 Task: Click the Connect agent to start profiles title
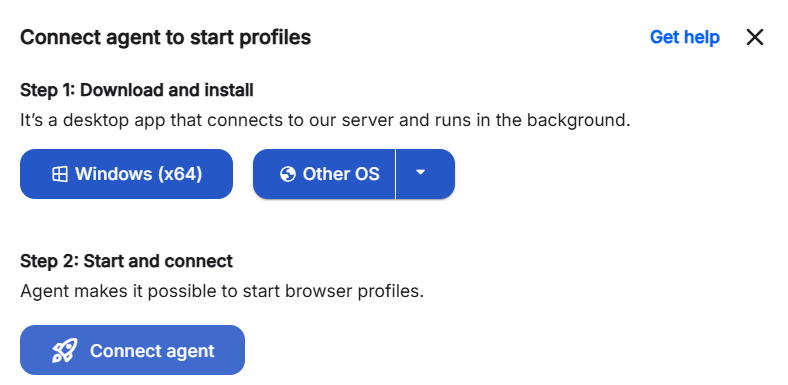[165, 38]
